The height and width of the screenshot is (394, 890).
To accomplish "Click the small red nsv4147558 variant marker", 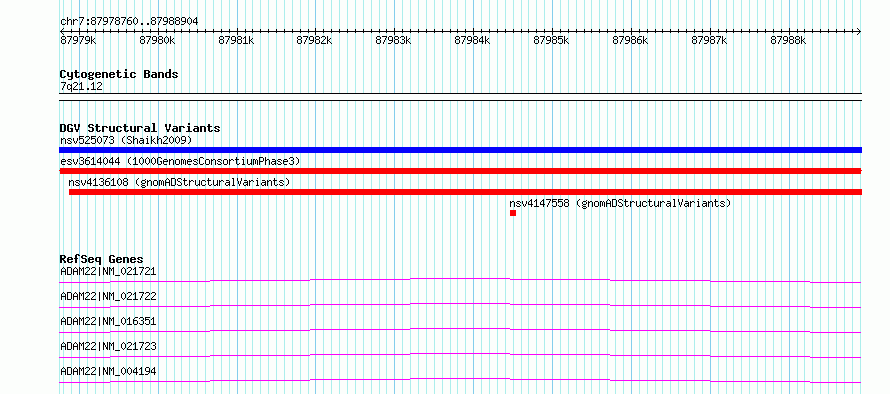I will (x=513, y=213).
